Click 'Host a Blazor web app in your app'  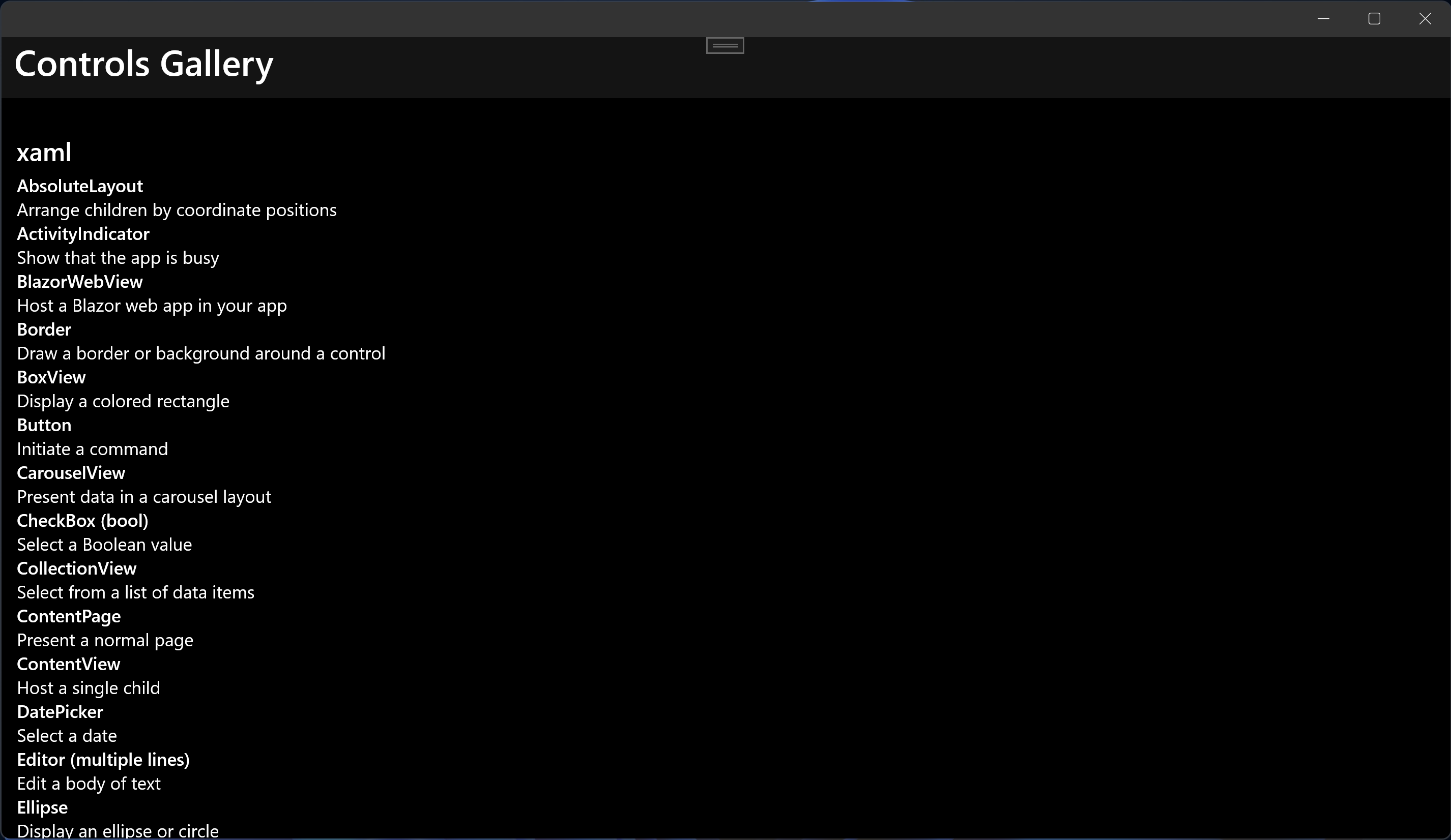pyautogui.click(x=152, y=306)
